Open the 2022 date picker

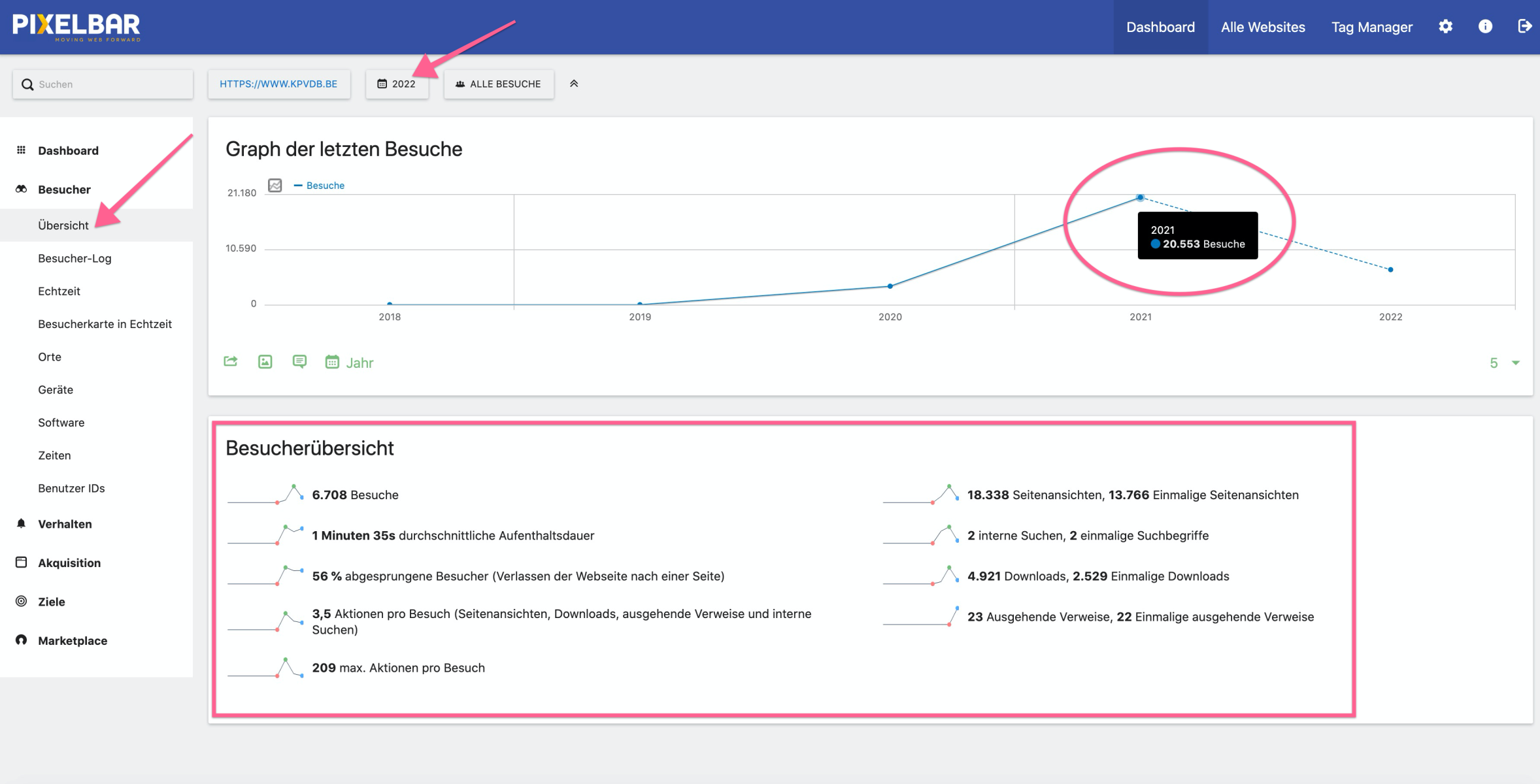[x=397, y=84]
